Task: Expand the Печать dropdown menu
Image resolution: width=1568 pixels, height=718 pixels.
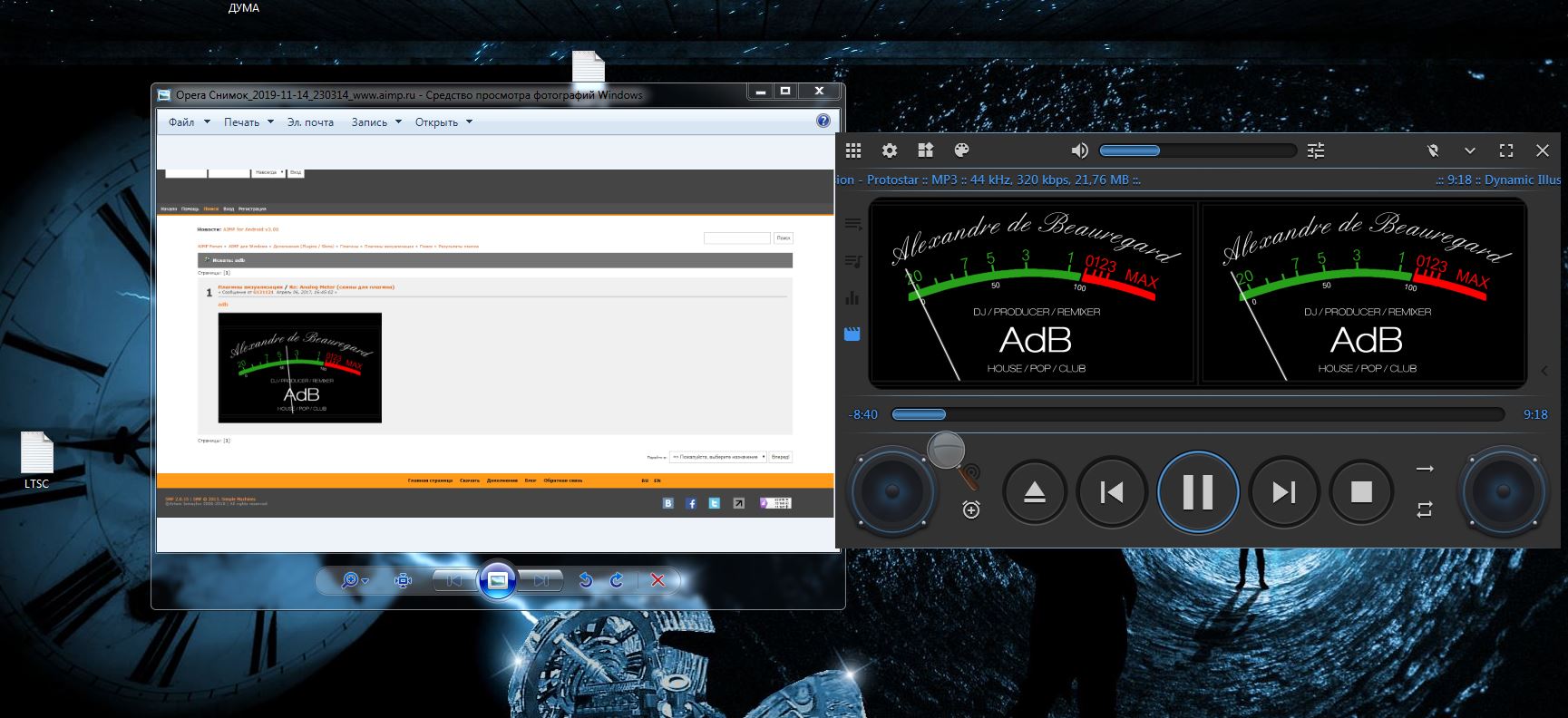Action: point(248,122)
